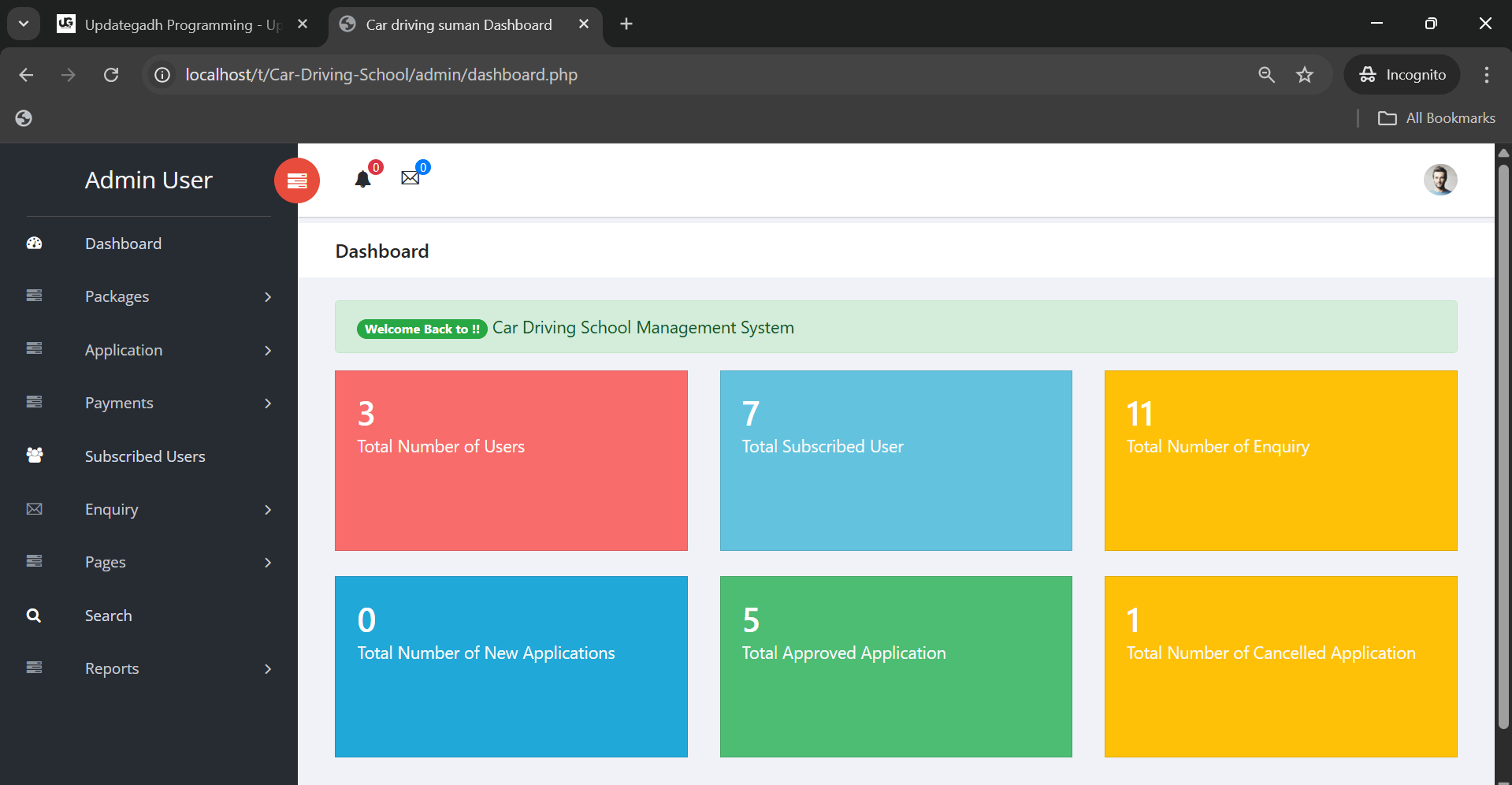Go to the Pages section
The image size is (1512, 785).
(106, 562)
